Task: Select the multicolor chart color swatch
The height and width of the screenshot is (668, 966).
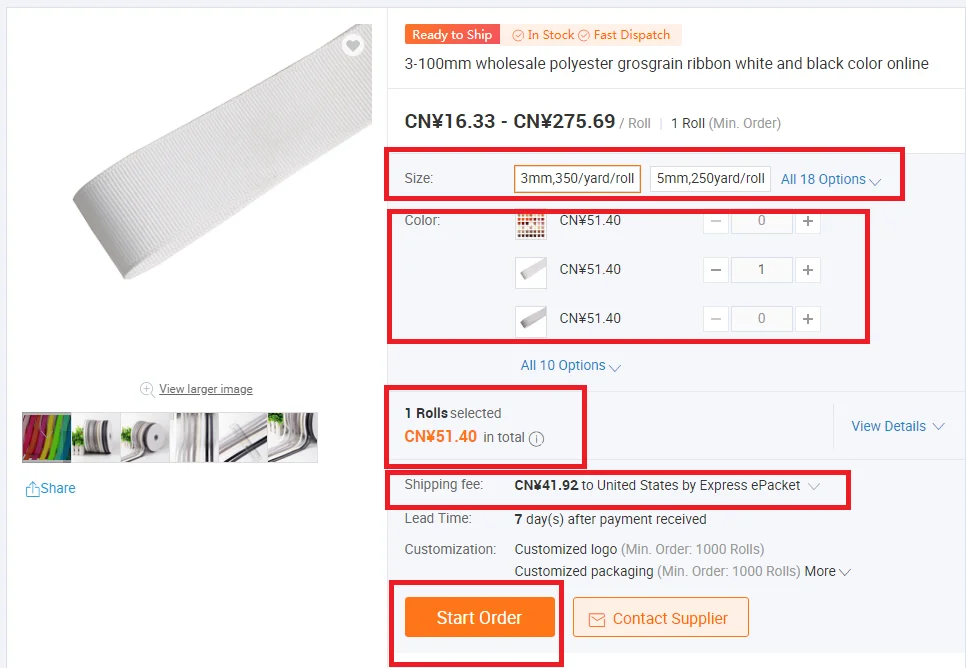Action: (530, 225)
